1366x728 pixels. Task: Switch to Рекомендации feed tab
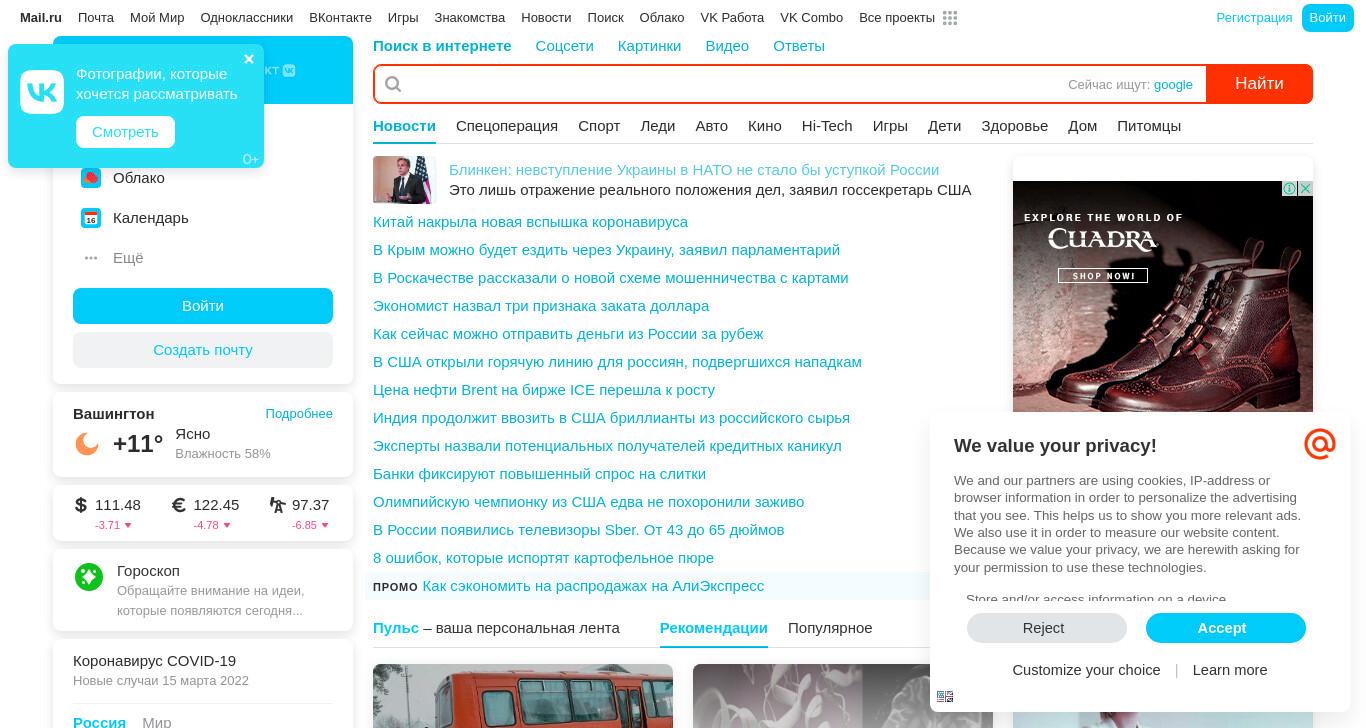click(x=714, y=628)
